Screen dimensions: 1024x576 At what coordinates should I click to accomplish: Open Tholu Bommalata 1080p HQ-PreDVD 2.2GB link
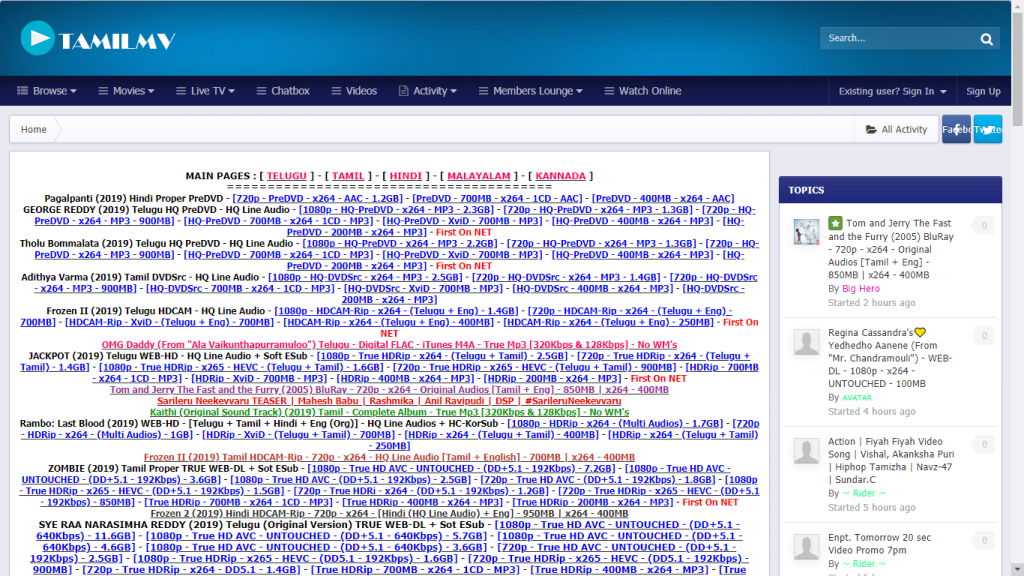(400, 244)
